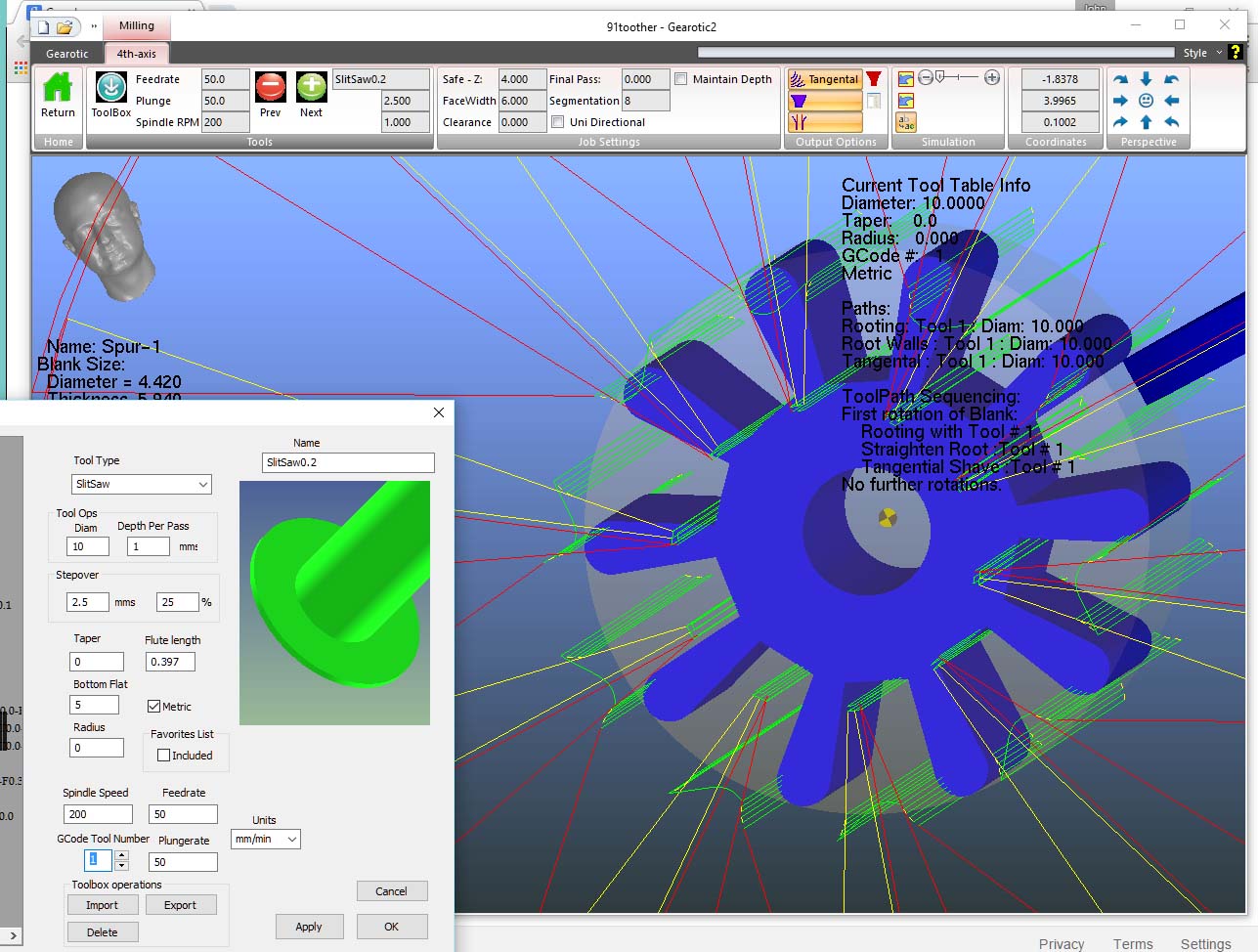Open the ToolBox
Viewport: 1258px width, 952px height.
coord(111,89)
